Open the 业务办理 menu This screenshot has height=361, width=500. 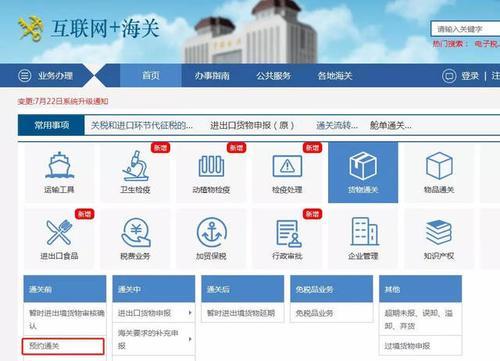tap(55, 76)
